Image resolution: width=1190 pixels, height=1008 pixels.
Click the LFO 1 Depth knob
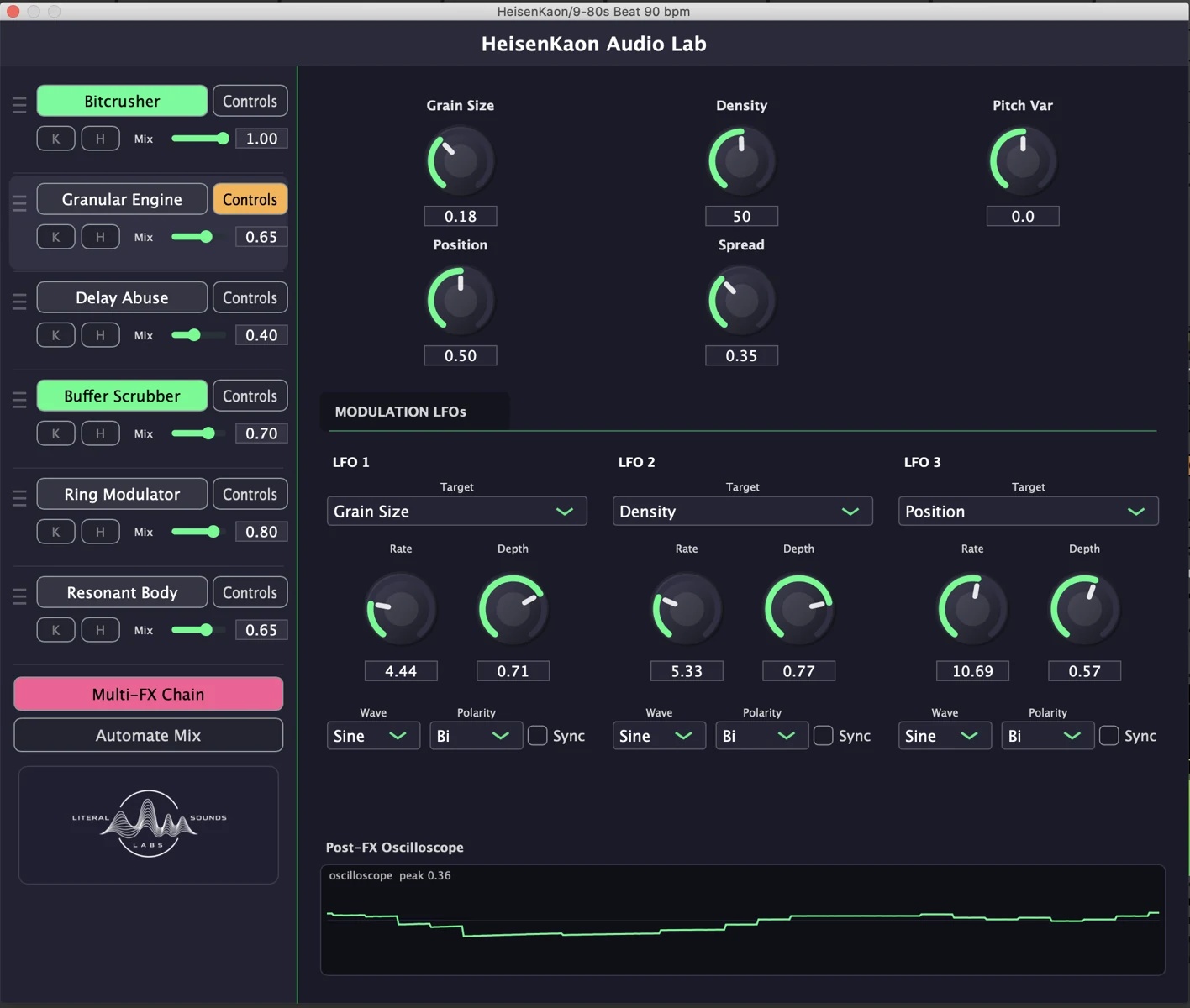click(513, 609)
